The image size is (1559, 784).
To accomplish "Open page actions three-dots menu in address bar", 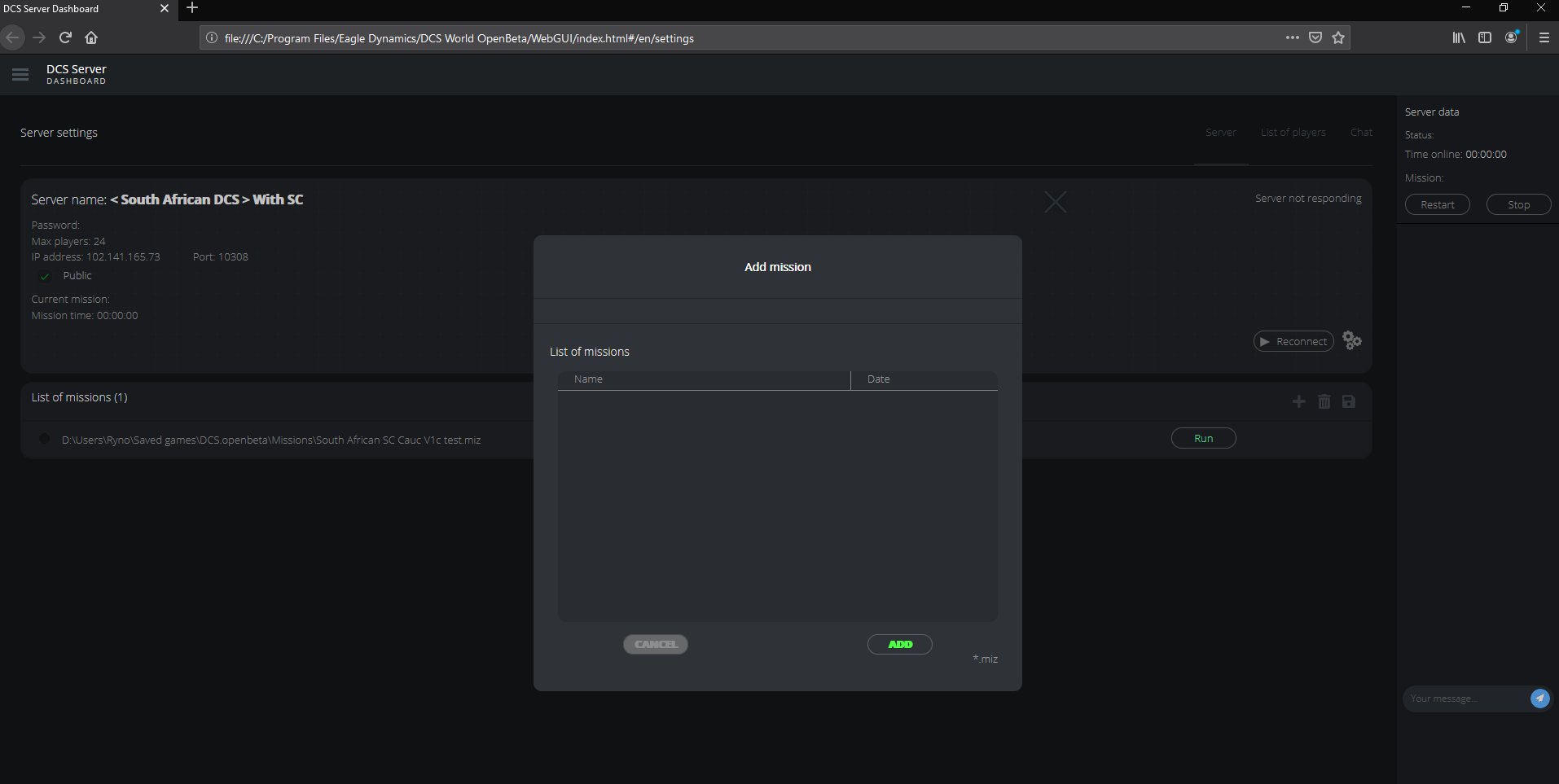I will (1293, 37).
